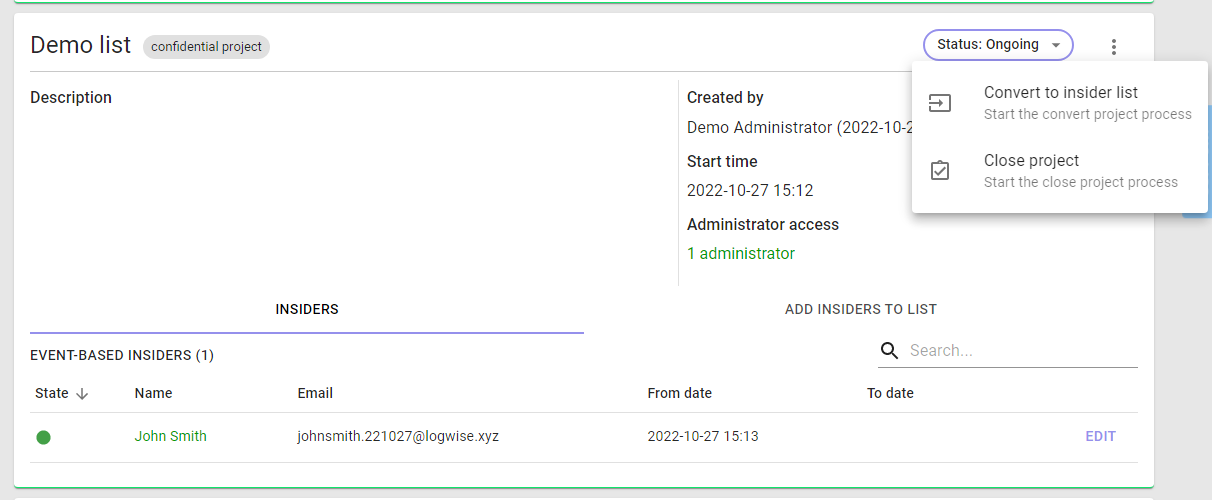Click the magnifying glass search icon
The height and width of the screenshot is (500, 1212).
coord(889,350)
